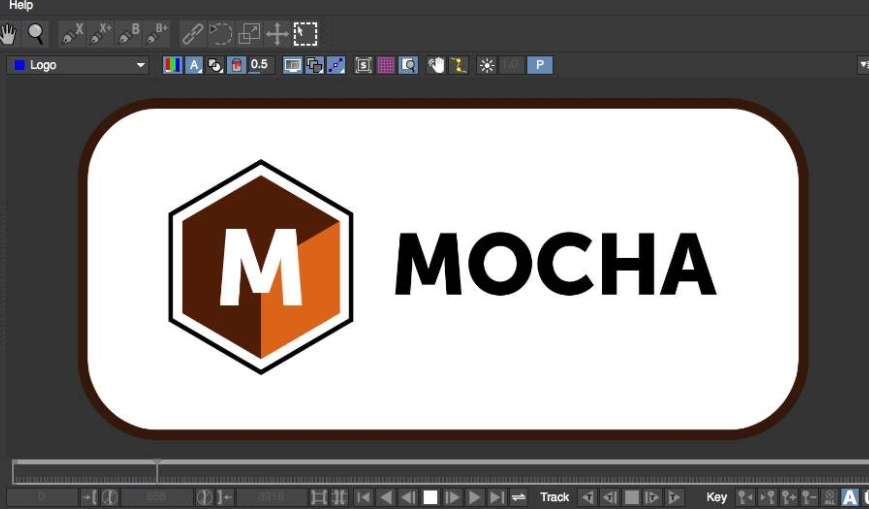Track forwards from current frame
Image resolution: width=869 pixels, height=509 pixels.
tap(674, 497)
